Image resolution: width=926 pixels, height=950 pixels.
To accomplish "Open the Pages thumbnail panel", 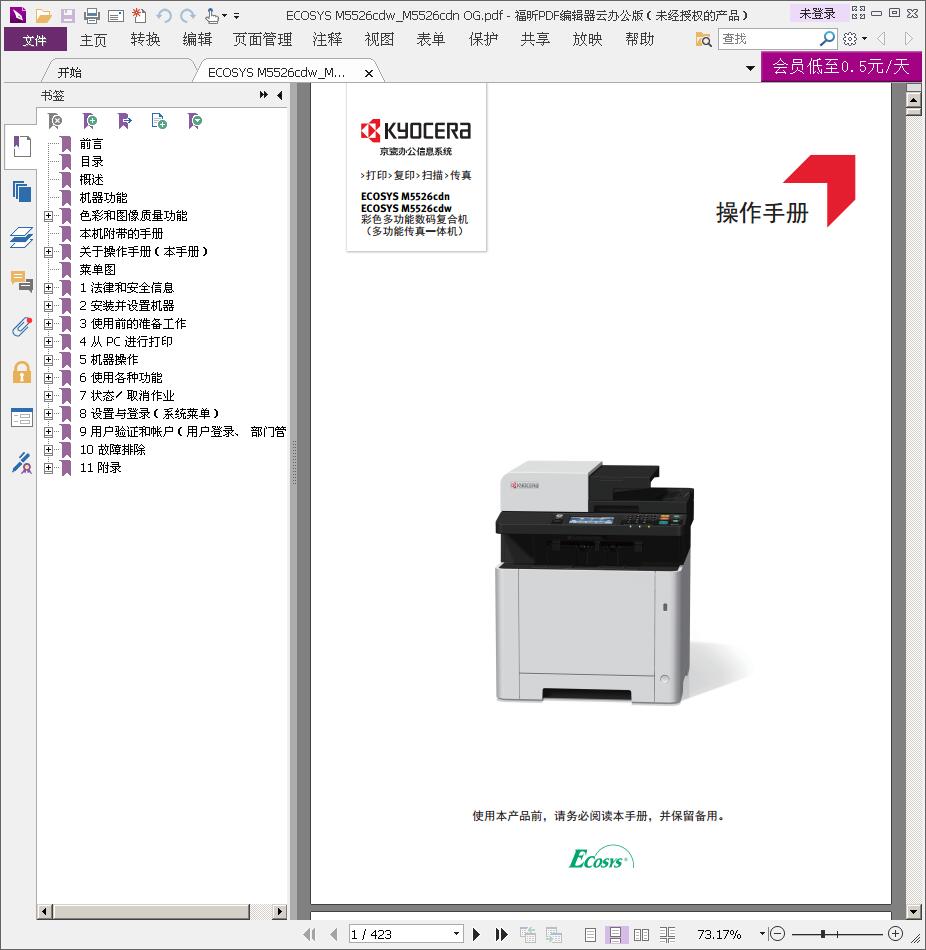I will [21, 191].
